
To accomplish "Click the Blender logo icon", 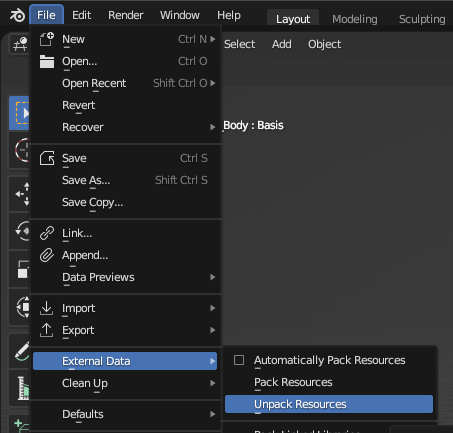I will coord(17,15).
